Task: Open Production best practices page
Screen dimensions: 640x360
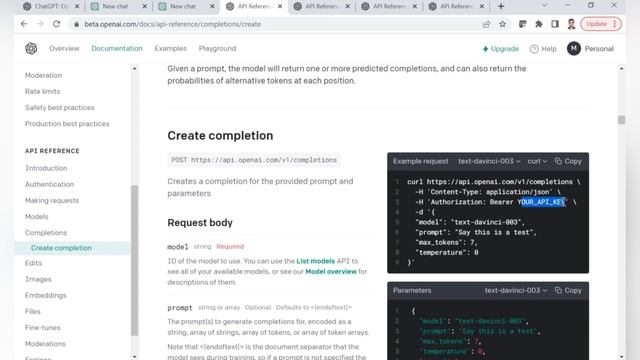Action: 67,124
